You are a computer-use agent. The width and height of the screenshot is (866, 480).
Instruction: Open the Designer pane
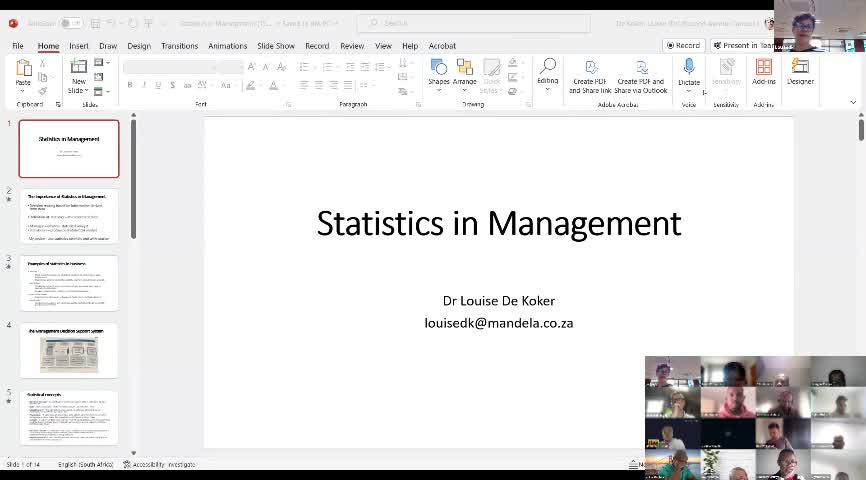click(x=800, y=70)
